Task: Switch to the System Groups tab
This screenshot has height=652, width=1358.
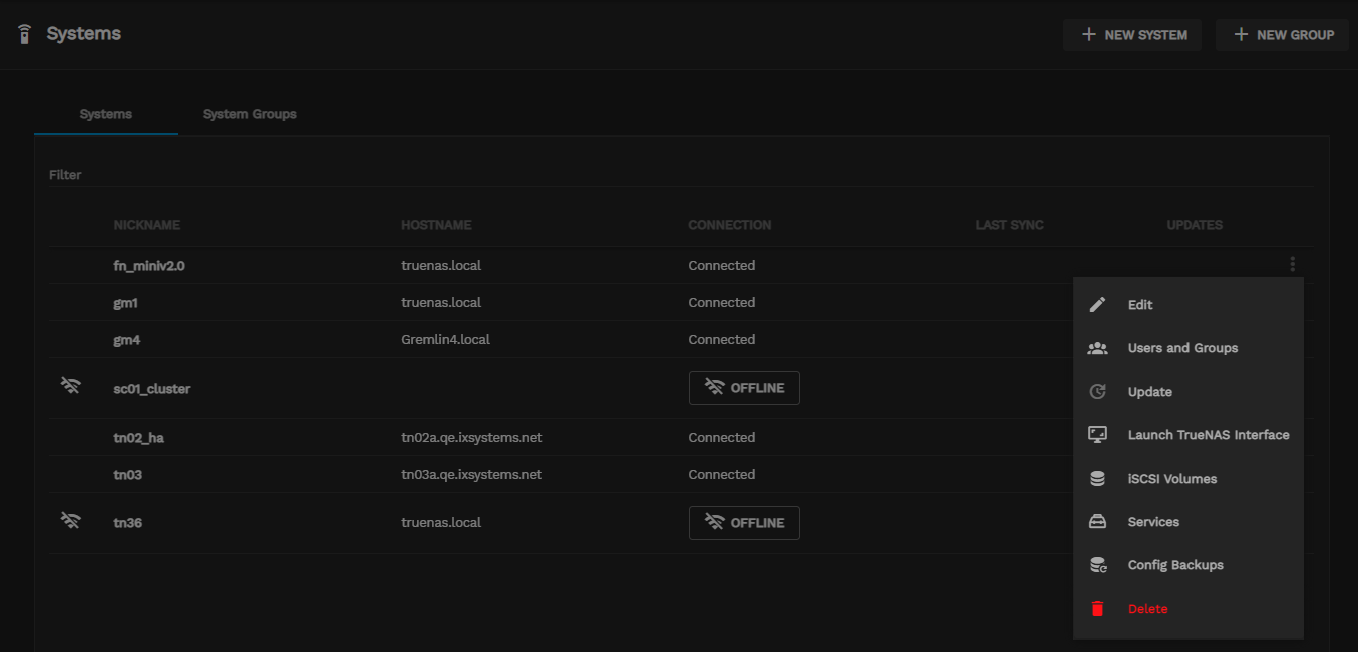Action: point(249,114)
